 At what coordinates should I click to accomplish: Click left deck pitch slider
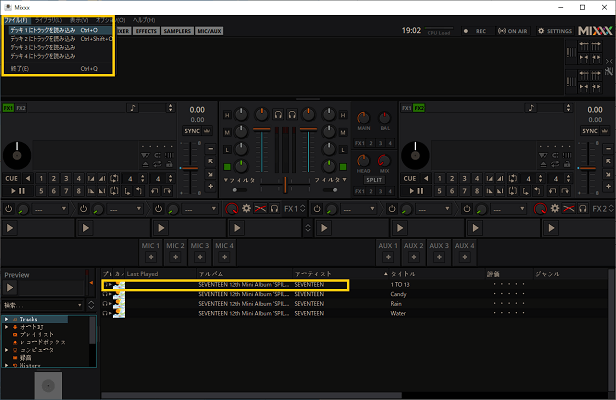click(x=190, y=168)
